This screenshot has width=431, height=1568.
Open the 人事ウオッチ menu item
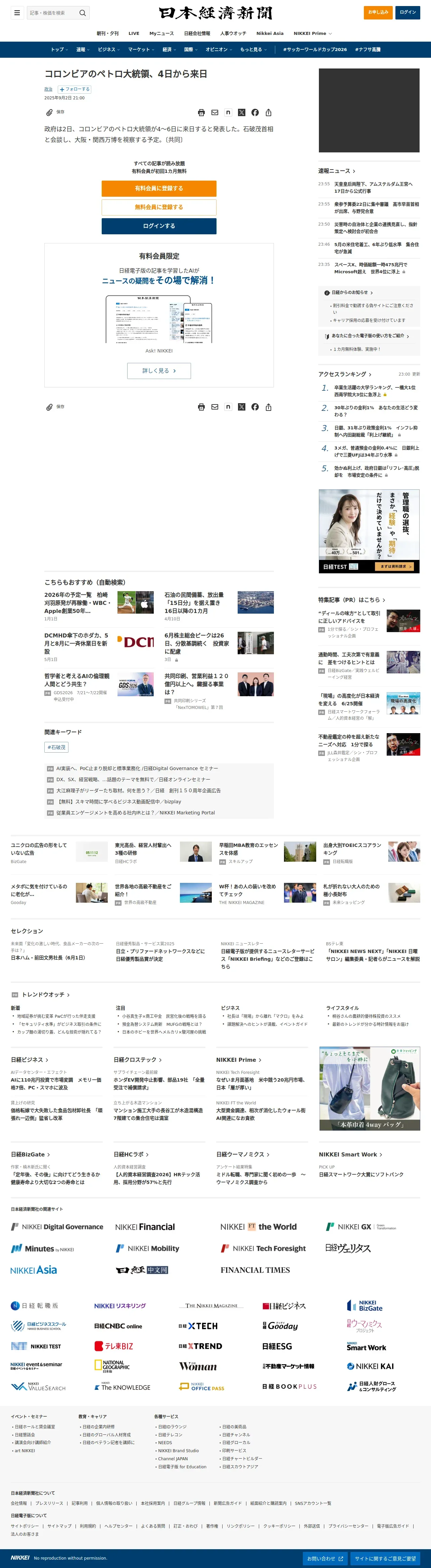pyautogui.click(x=233, y=34)
